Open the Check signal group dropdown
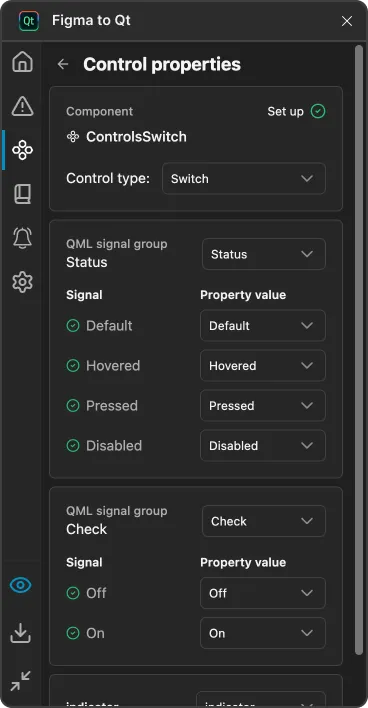Screen dimensions: 368x708 (264, 521)
